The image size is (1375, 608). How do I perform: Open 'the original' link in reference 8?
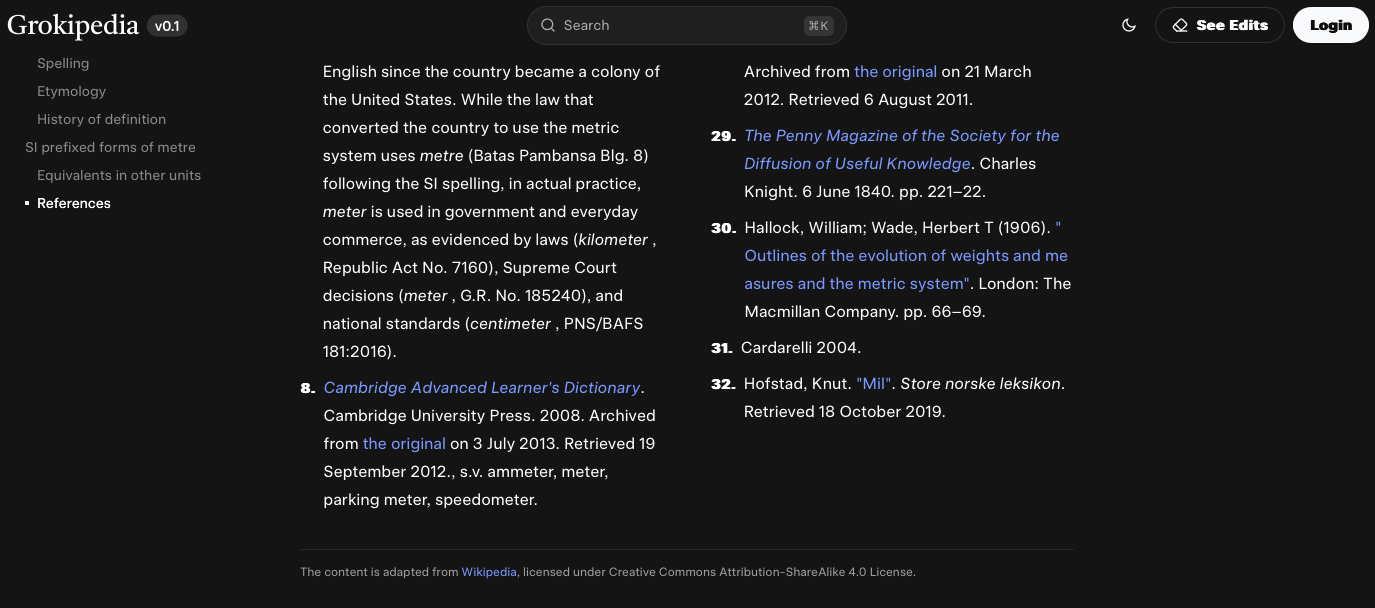click(404, 443)
